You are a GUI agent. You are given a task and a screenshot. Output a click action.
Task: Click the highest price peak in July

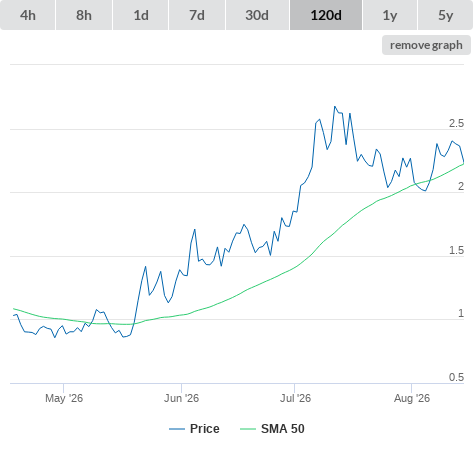(x=335, y=107)
